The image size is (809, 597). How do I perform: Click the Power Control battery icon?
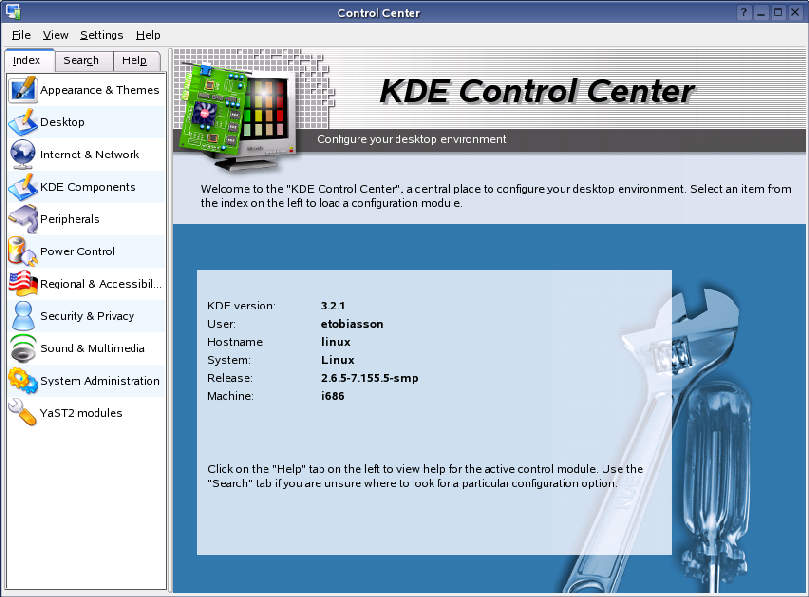23,251
